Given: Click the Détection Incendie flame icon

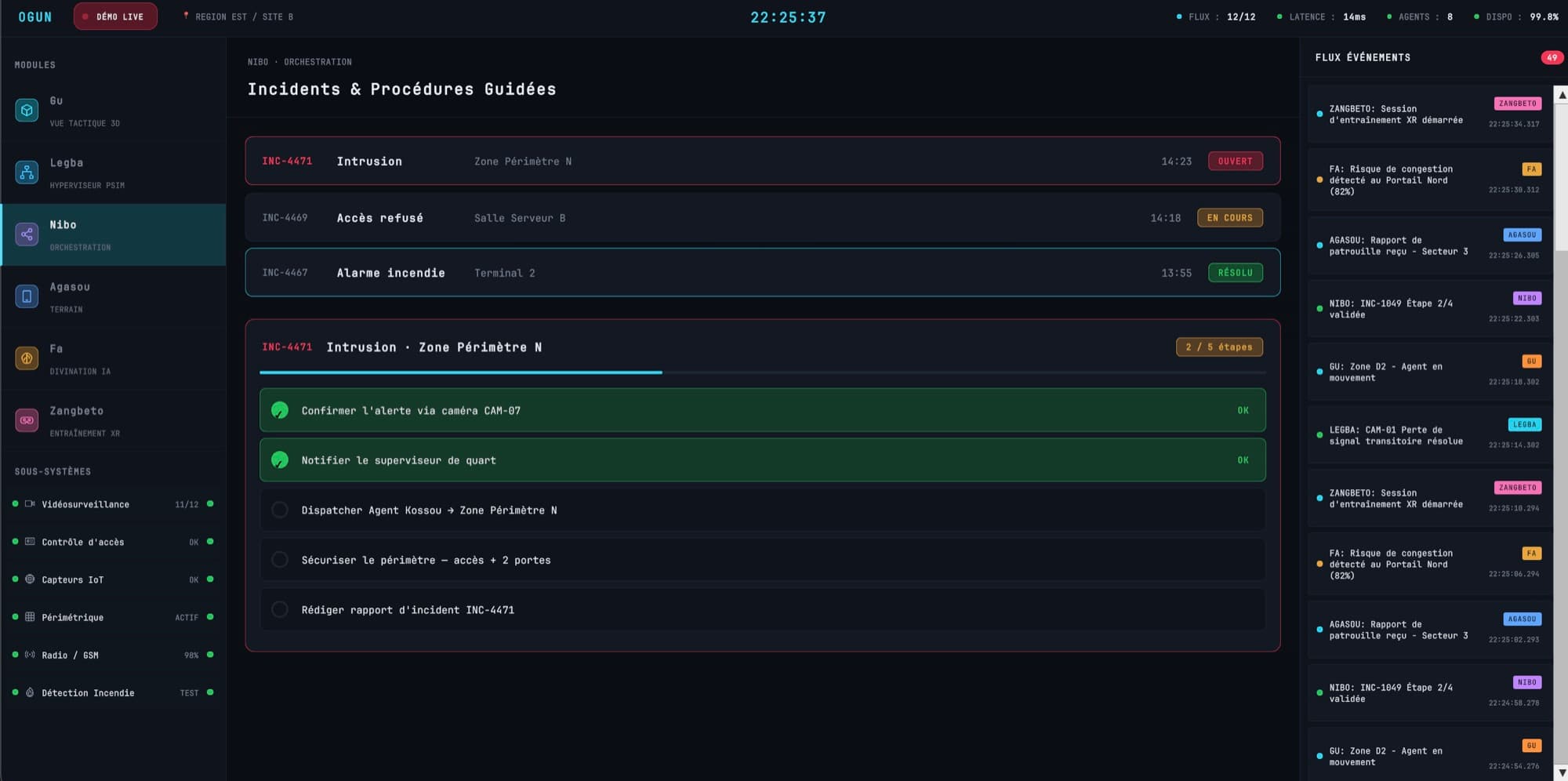Looking at the screenshot, I should coord(30,692).
